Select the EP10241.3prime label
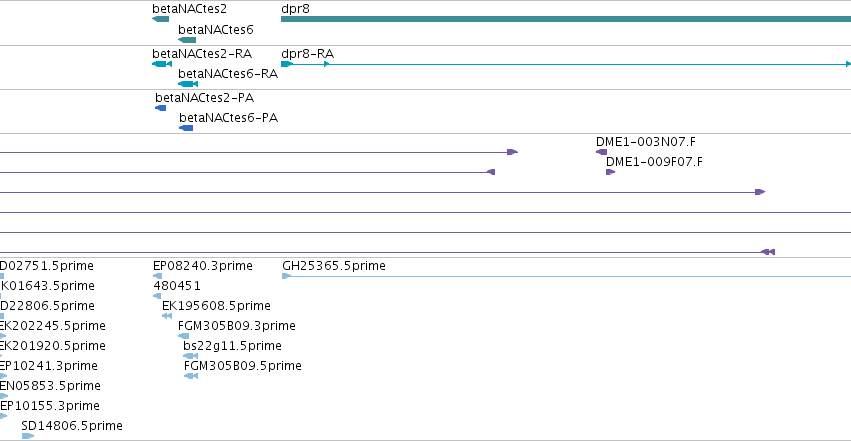851x441 pixels. point(49,366)
